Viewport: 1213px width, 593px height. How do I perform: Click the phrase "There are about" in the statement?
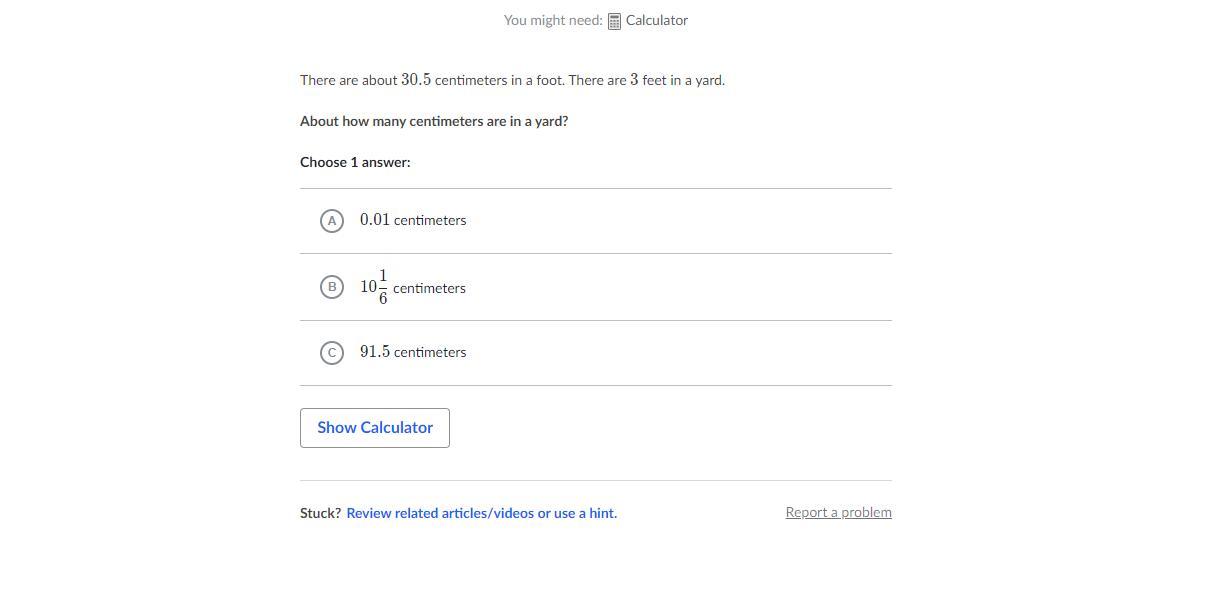click(348, 80)
